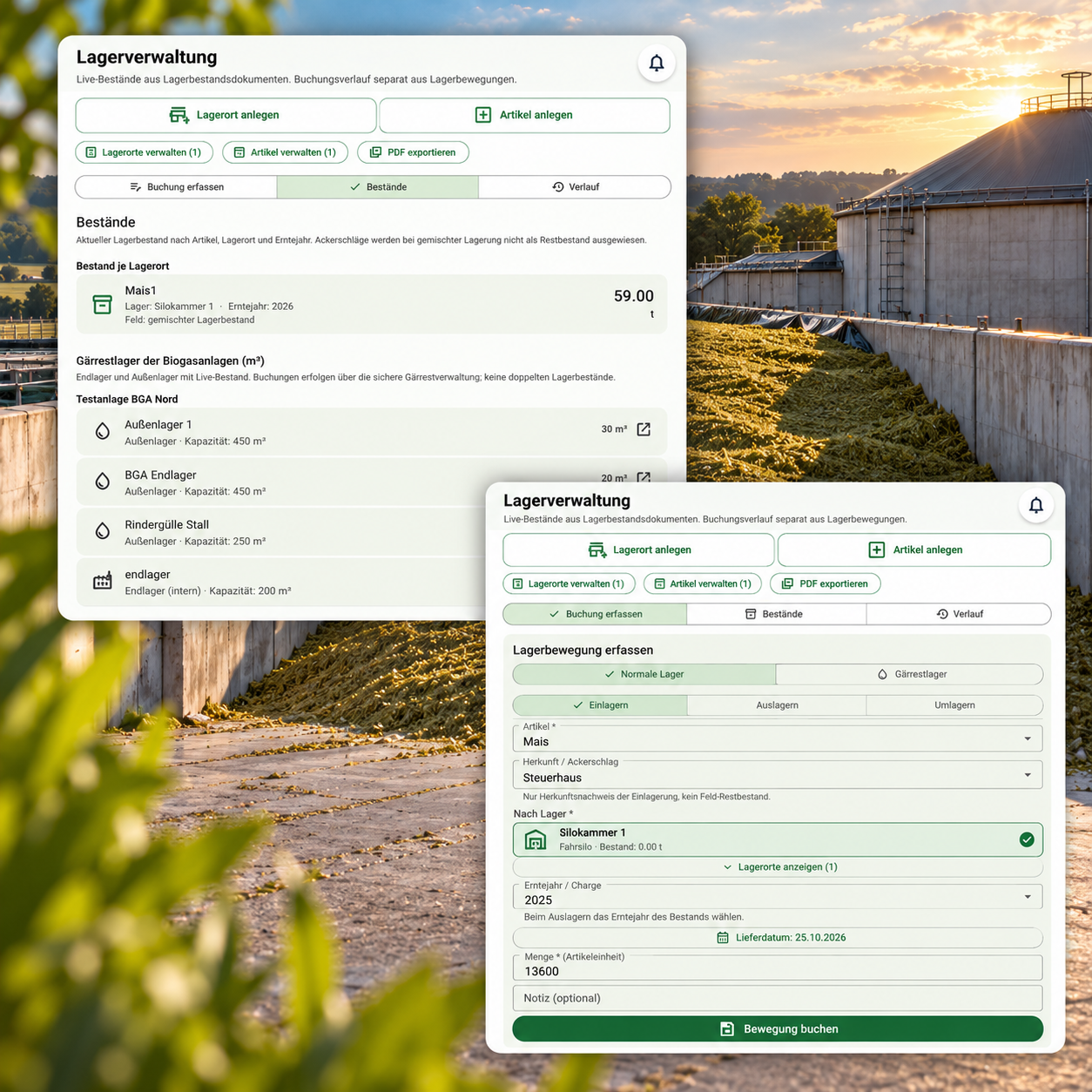Image resolution: width=1092 pixels, height=1092 pixels.
Task: Click the calendar icon beside Lieferdatum
Action: [723, 938]
